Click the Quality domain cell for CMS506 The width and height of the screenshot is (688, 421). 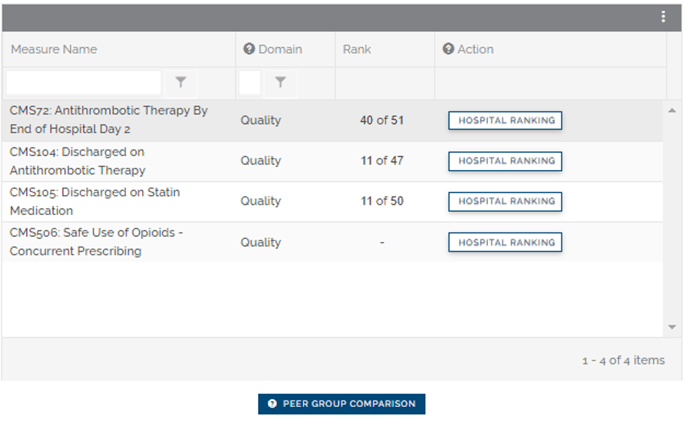(260, 242)
